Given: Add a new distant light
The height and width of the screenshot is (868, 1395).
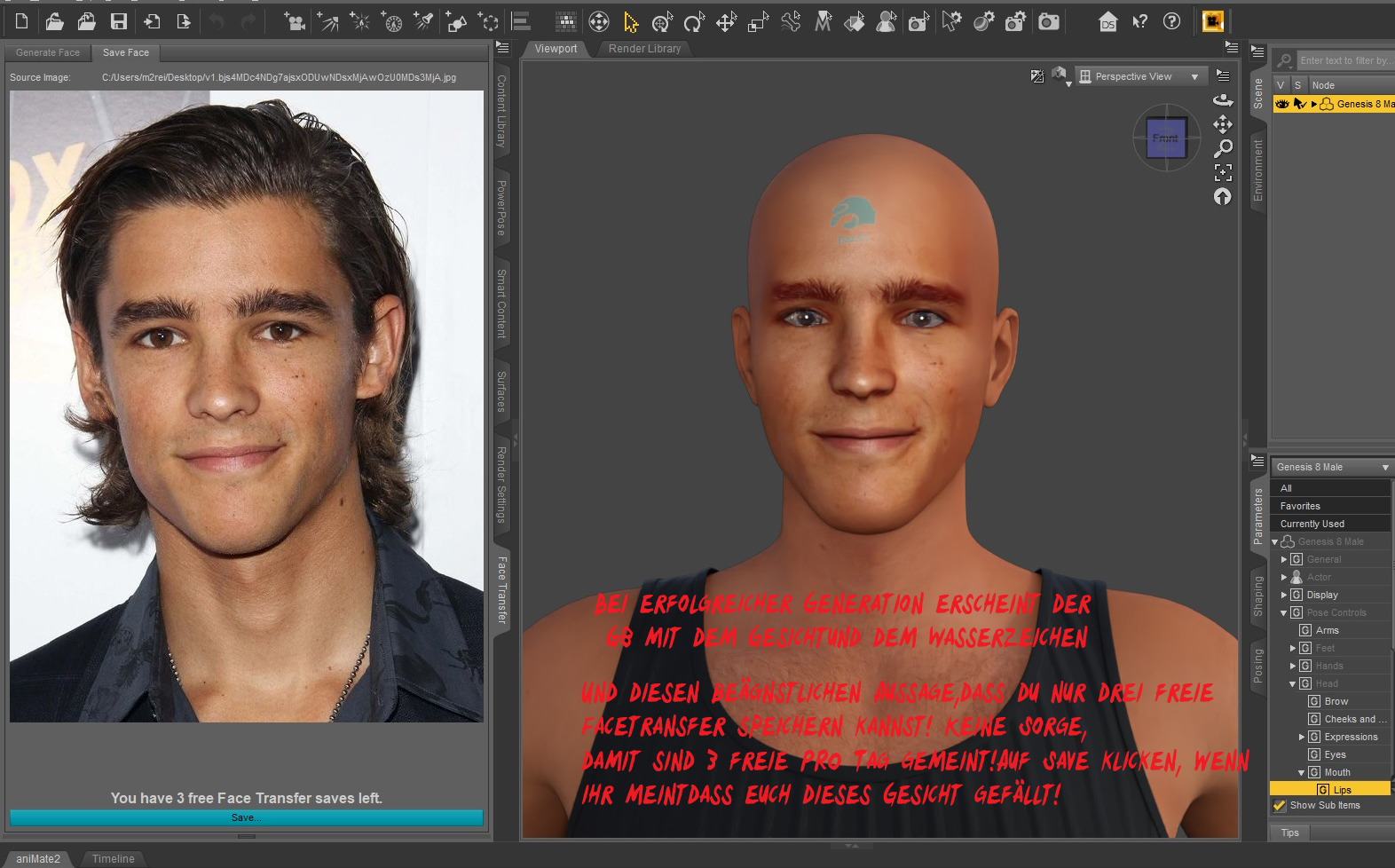Looking at the screenshot, I should coord(327,21).
